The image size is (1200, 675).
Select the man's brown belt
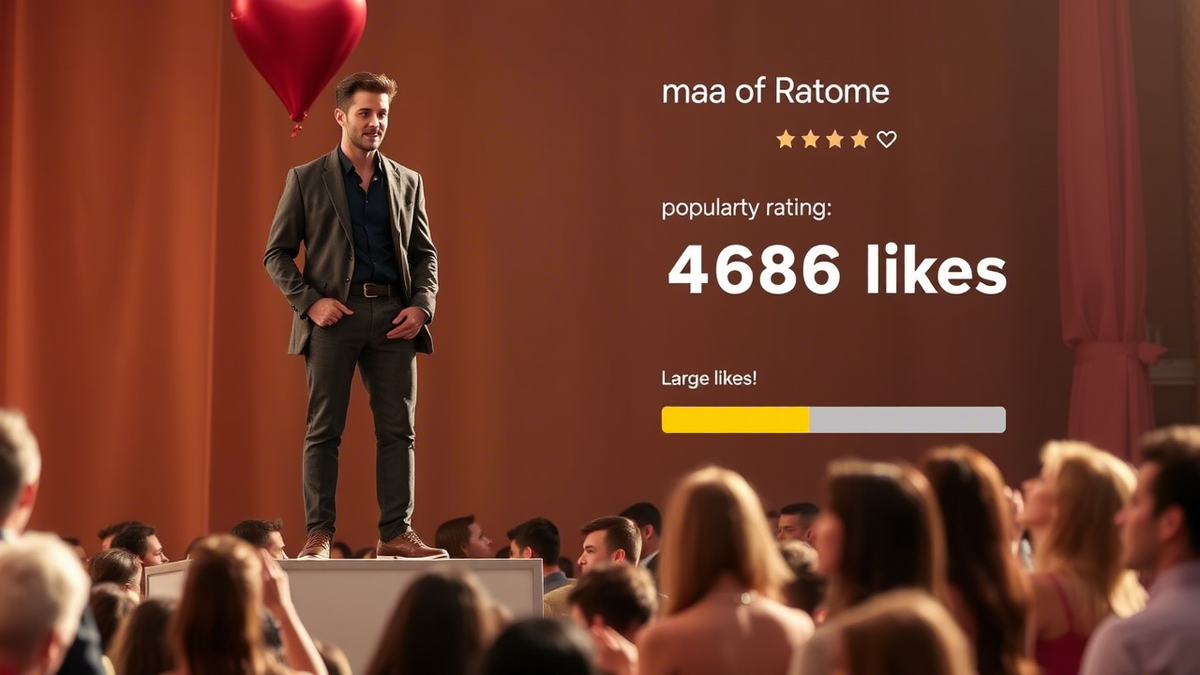click(376, 290)
